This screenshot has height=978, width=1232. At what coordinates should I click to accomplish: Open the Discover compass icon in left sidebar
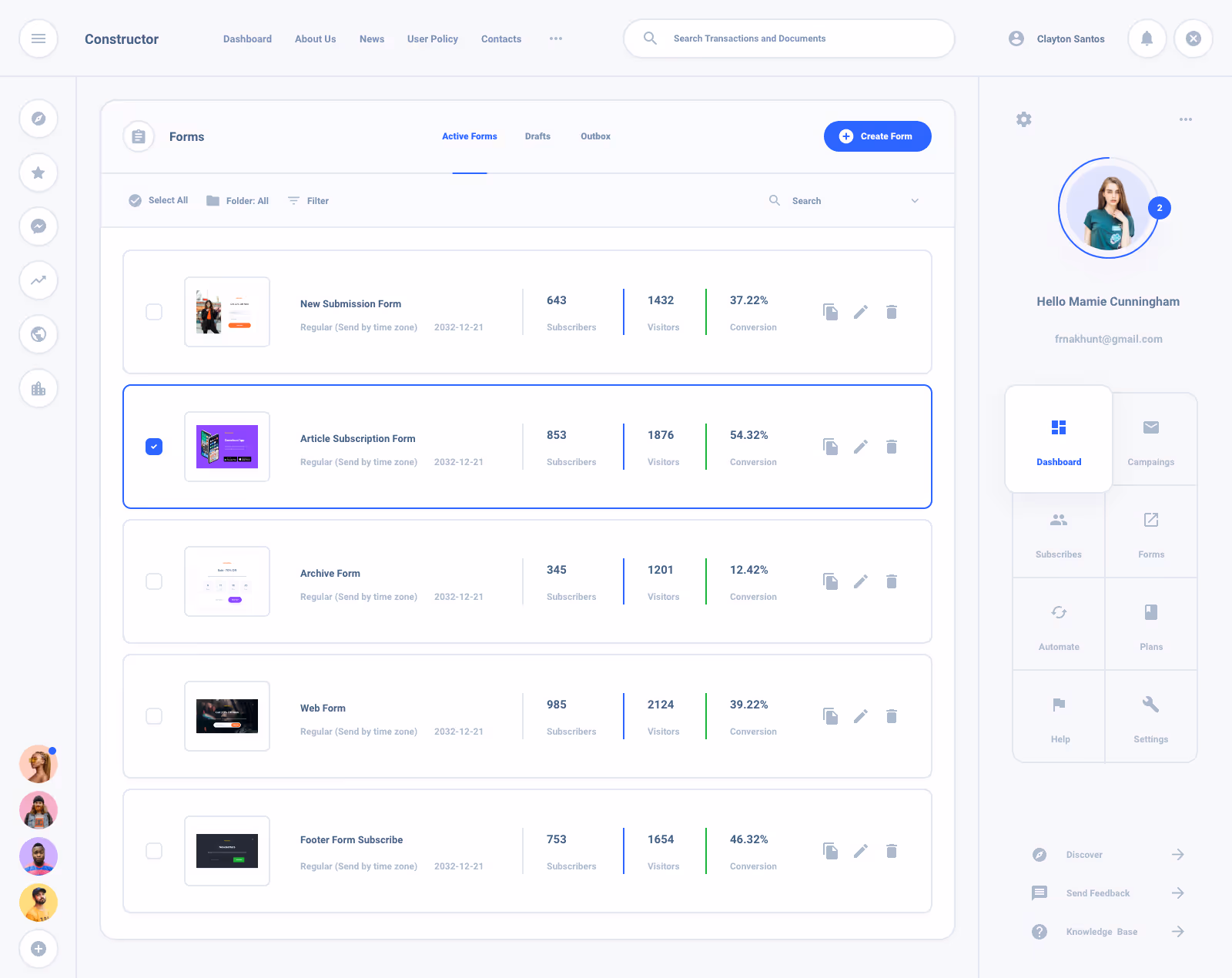(x=38, y=119)
